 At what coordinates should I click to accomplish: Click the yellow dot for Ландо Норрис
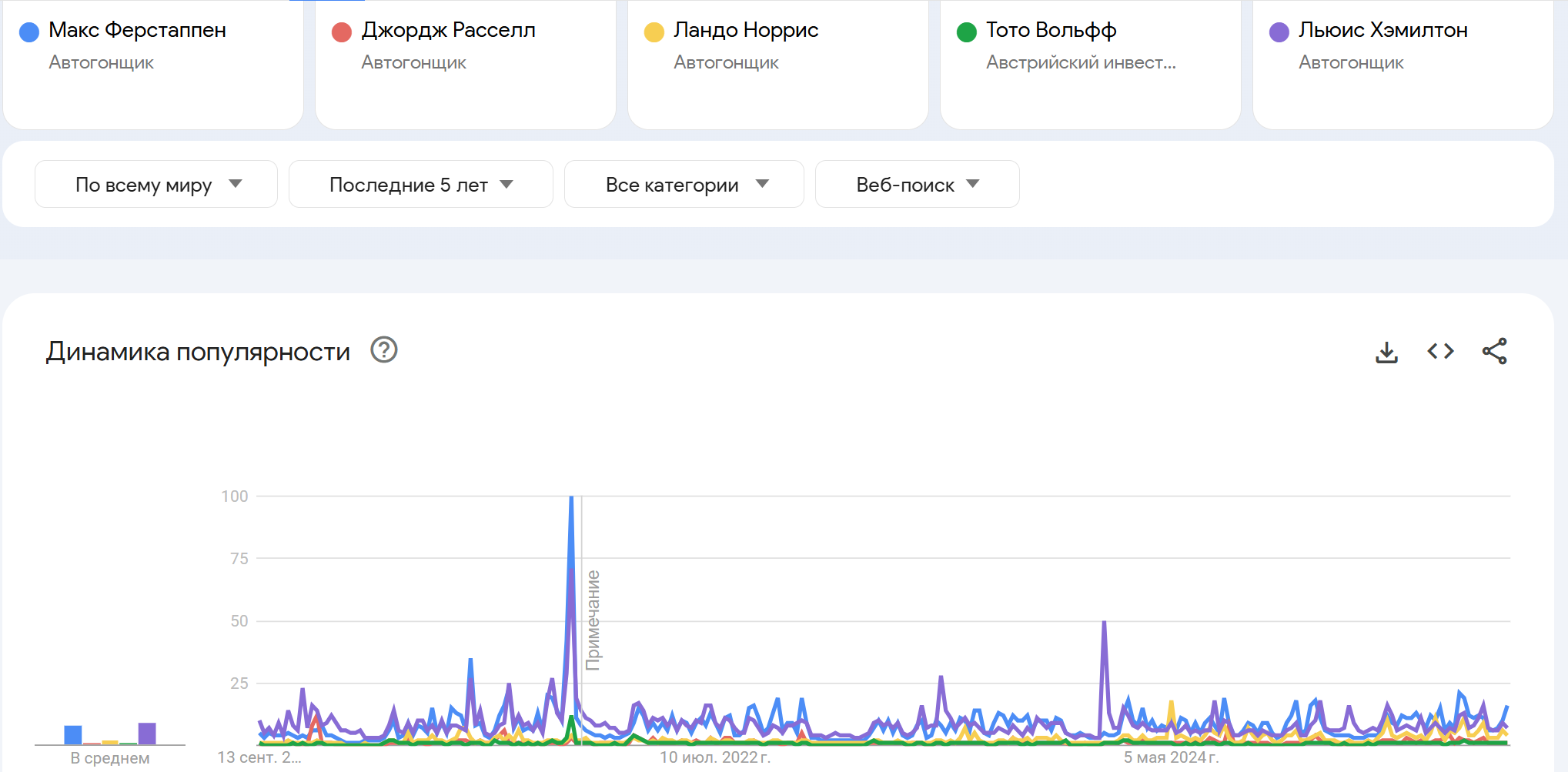(654, 32)
